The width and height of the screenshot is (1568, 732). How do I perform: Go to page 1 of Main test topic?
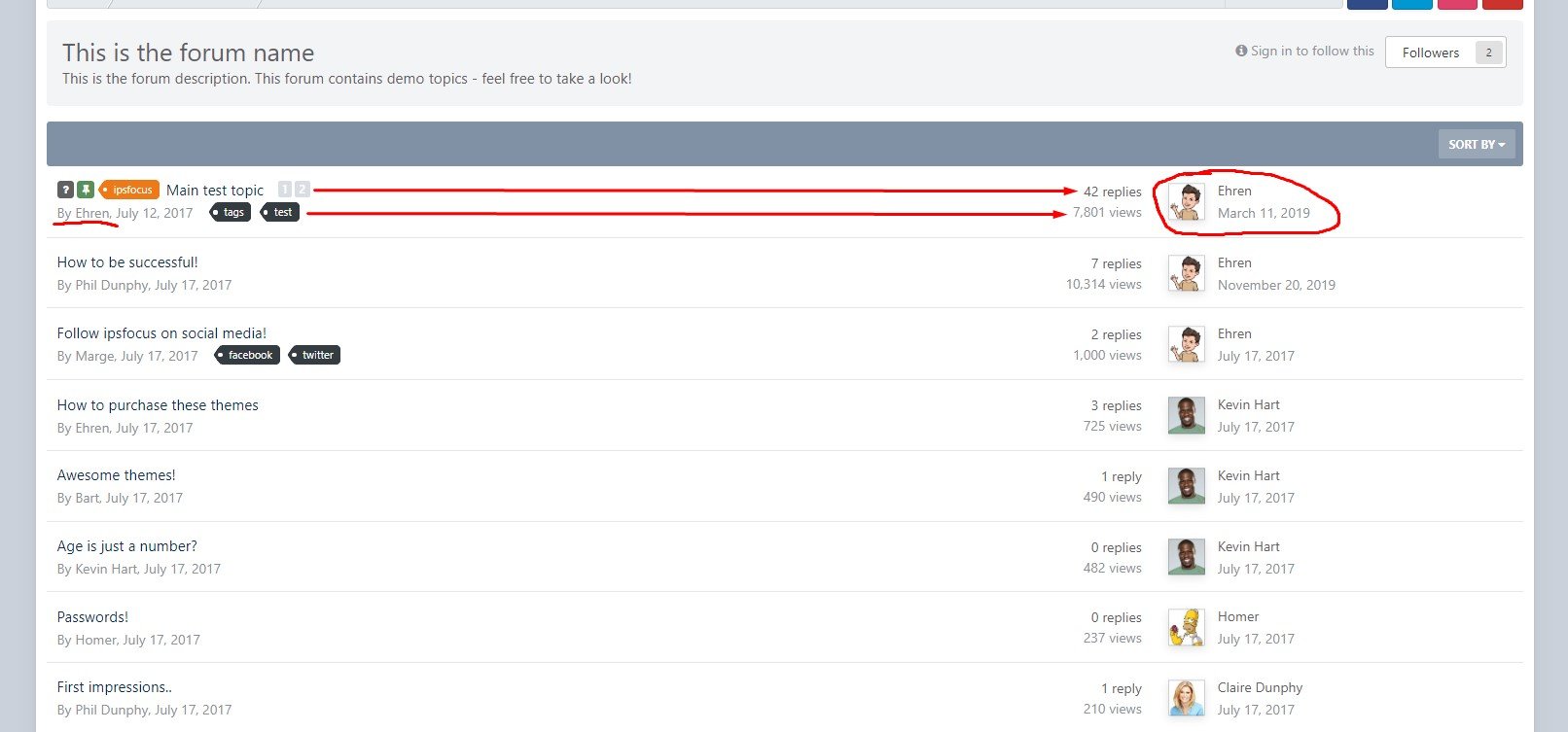[x=285, y=190]
